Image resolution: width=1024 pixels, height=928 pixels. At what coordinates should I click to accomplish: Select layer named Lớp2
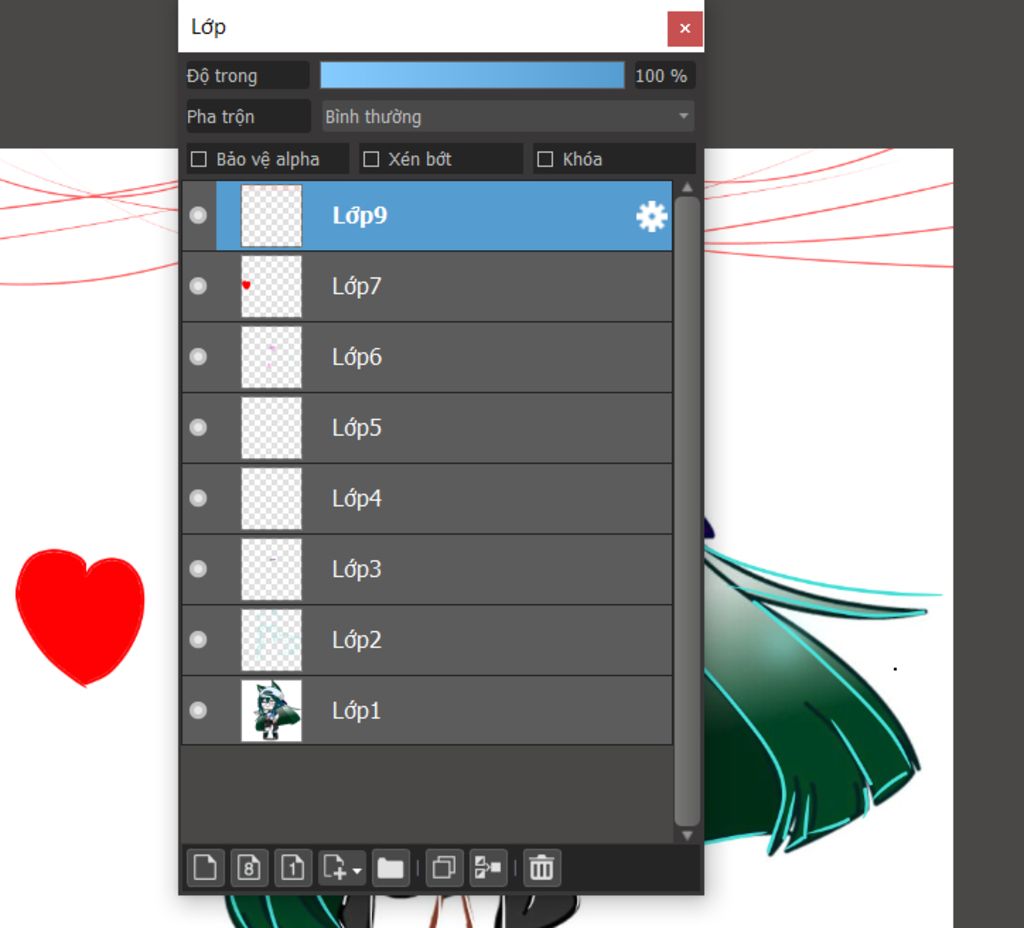(x=427, y=639)
